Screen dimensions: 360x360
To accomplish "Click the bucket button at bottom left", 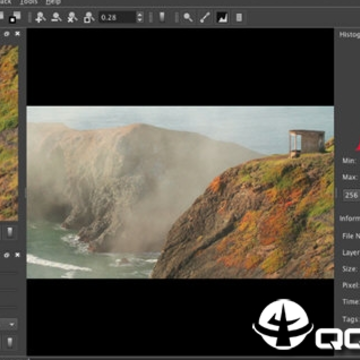I will (x=10, y=342).
